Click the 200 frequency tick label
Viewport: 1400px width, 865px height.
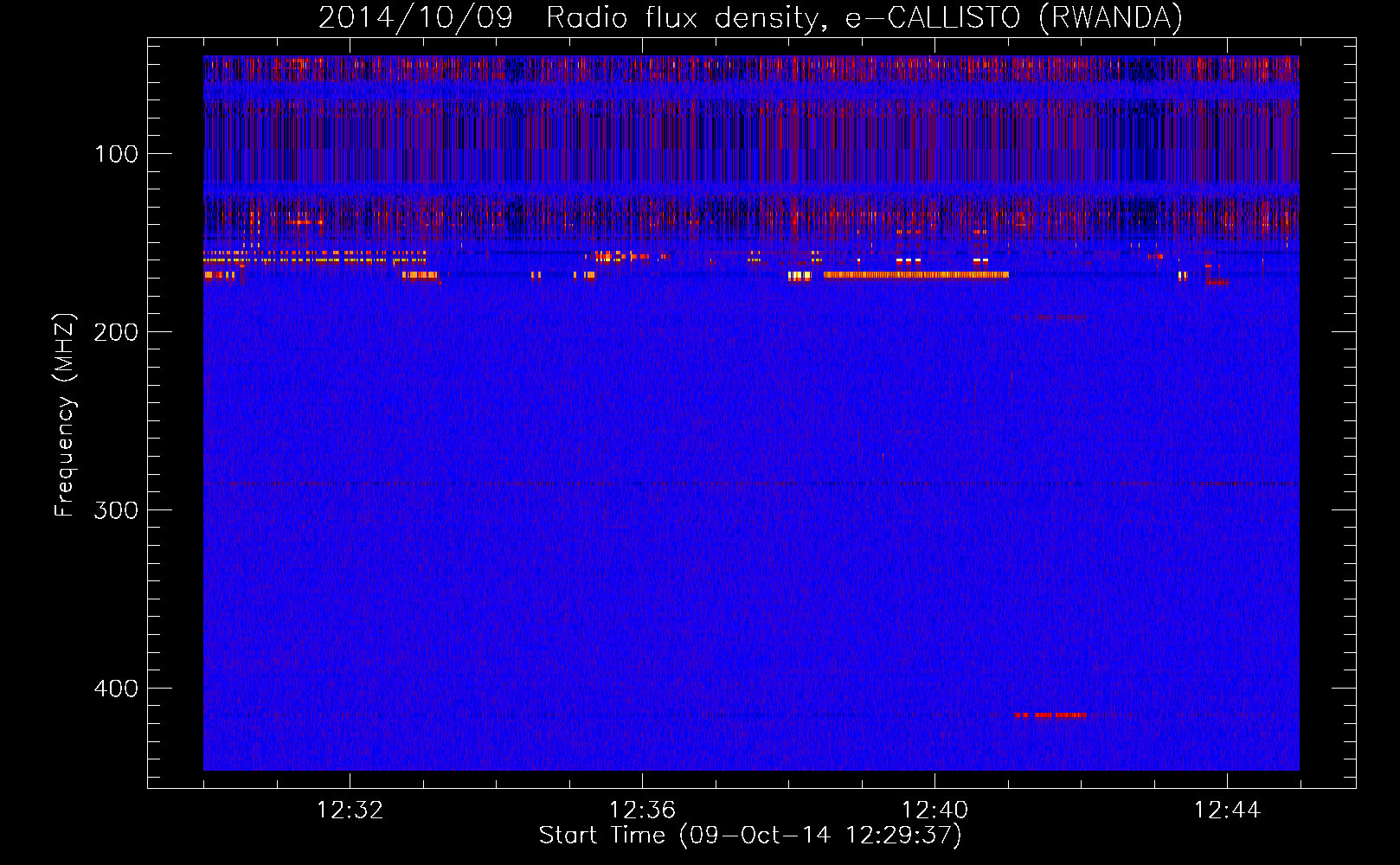pyautogui.click(x=117, y=332)
